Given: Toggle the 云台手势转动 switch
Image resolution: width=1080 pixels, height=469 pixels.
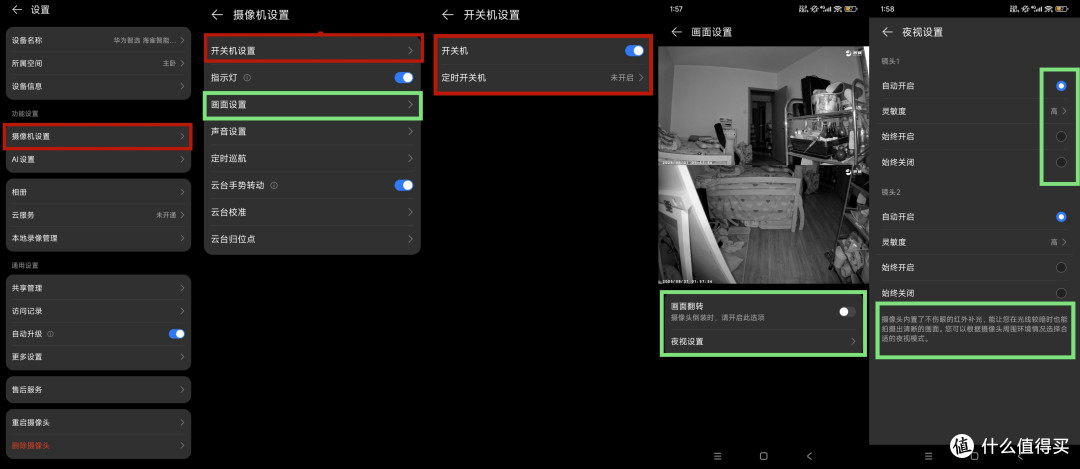Looking at the screenshot, I should click(404, 185).
